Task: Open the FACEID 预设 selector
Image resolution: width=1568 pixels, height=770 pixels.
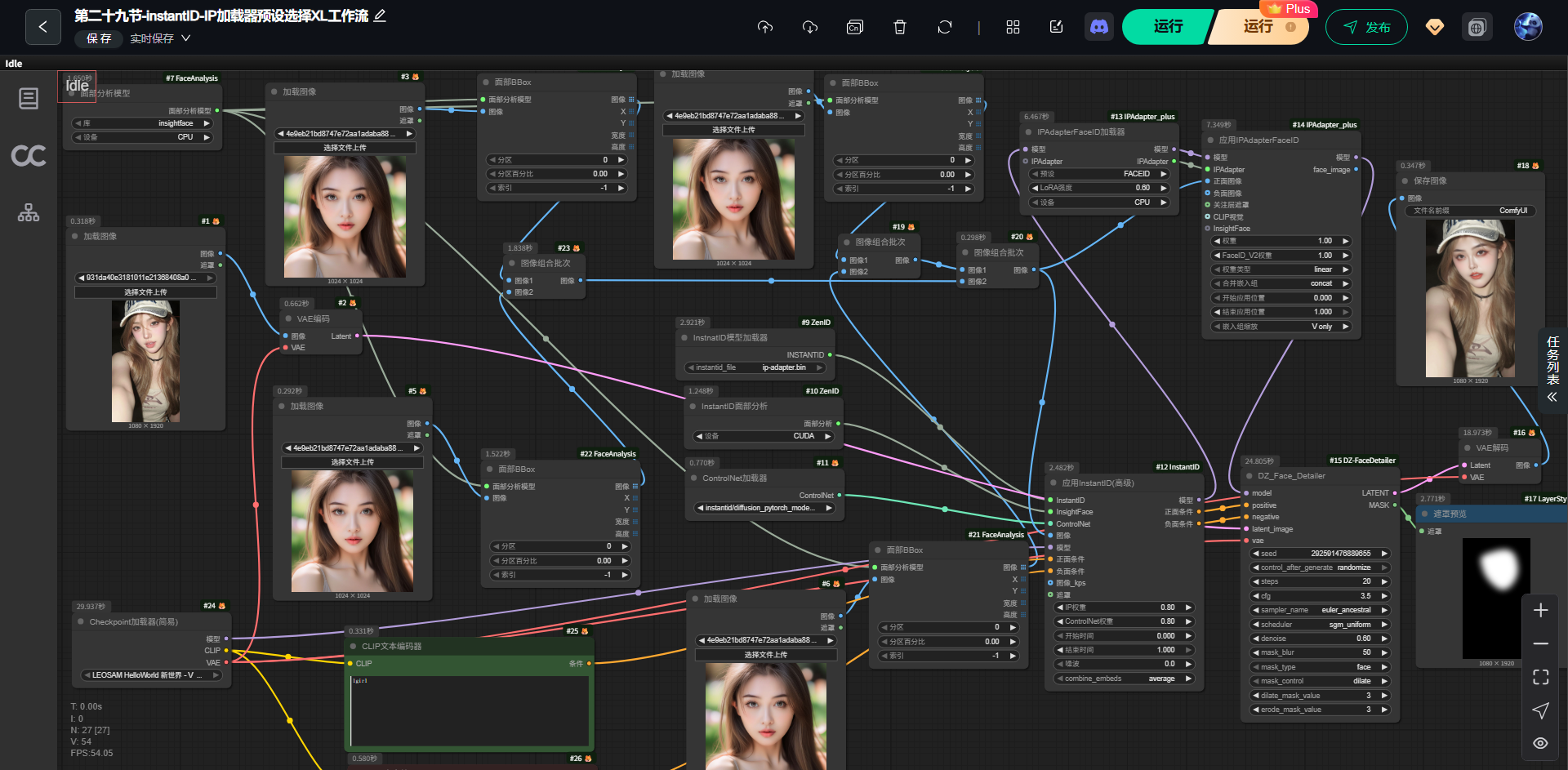Action: point(1098,174)
